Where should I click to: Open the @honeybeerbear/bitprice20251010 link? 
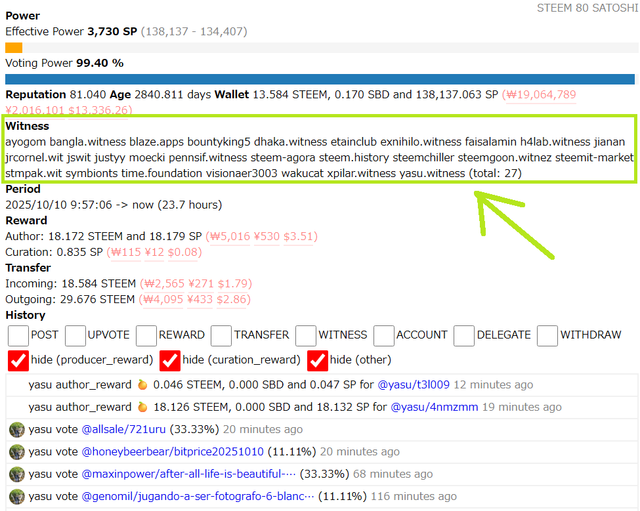173,452
